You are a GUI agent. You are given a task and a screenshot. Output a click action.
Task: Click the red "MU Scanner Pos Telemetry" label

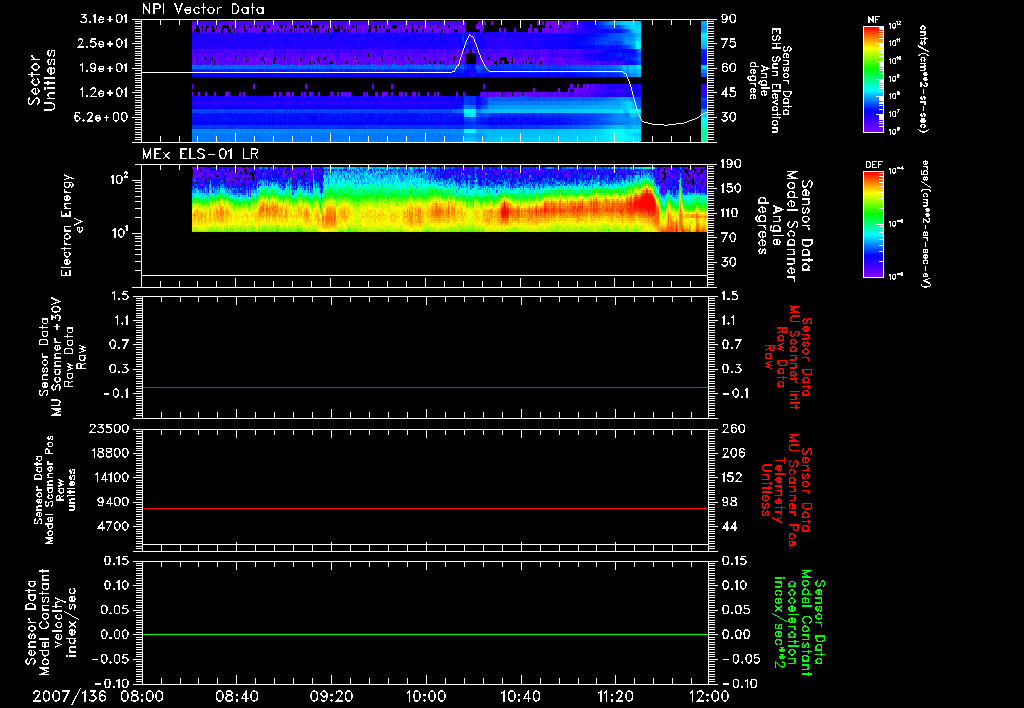786,490
